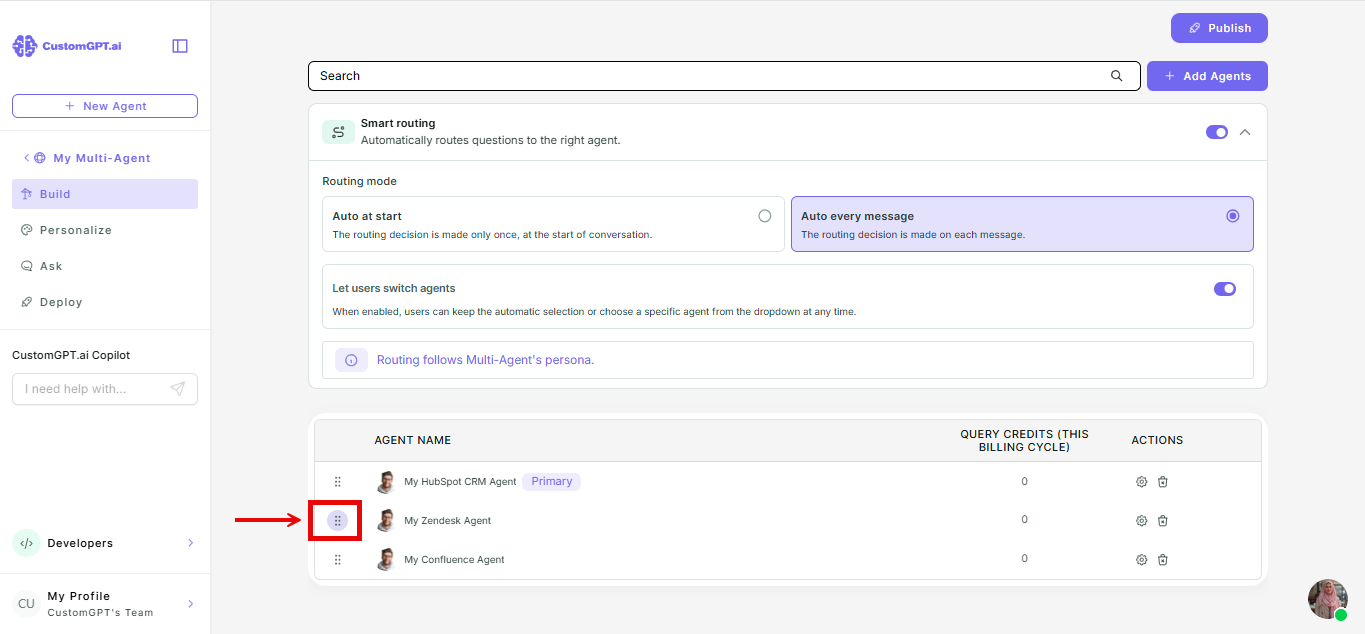Select Auto every message routing mode
The width and height of the screenshot is (1365, 634).
coord(1022,224)
